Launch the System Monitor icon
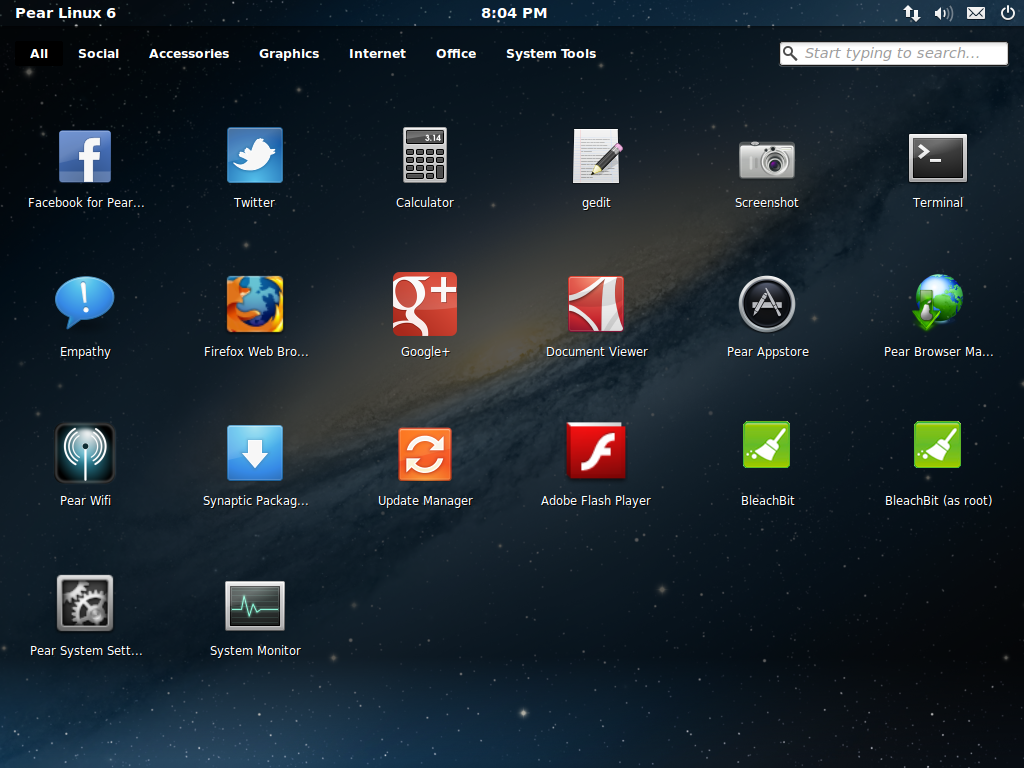Image resolution: width=1024 pixels, height=768 pixels. click(255, 605)
